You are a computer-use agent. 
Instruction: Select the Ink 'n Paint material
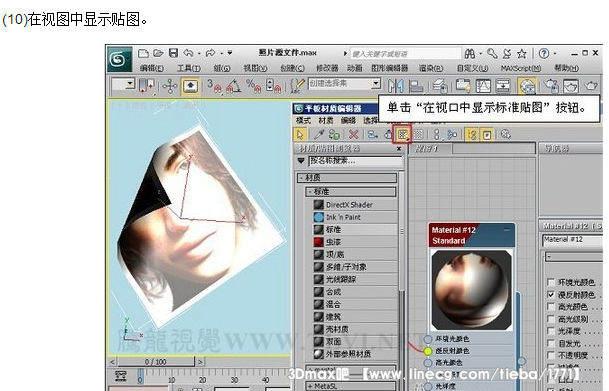(x=355, y=217)
